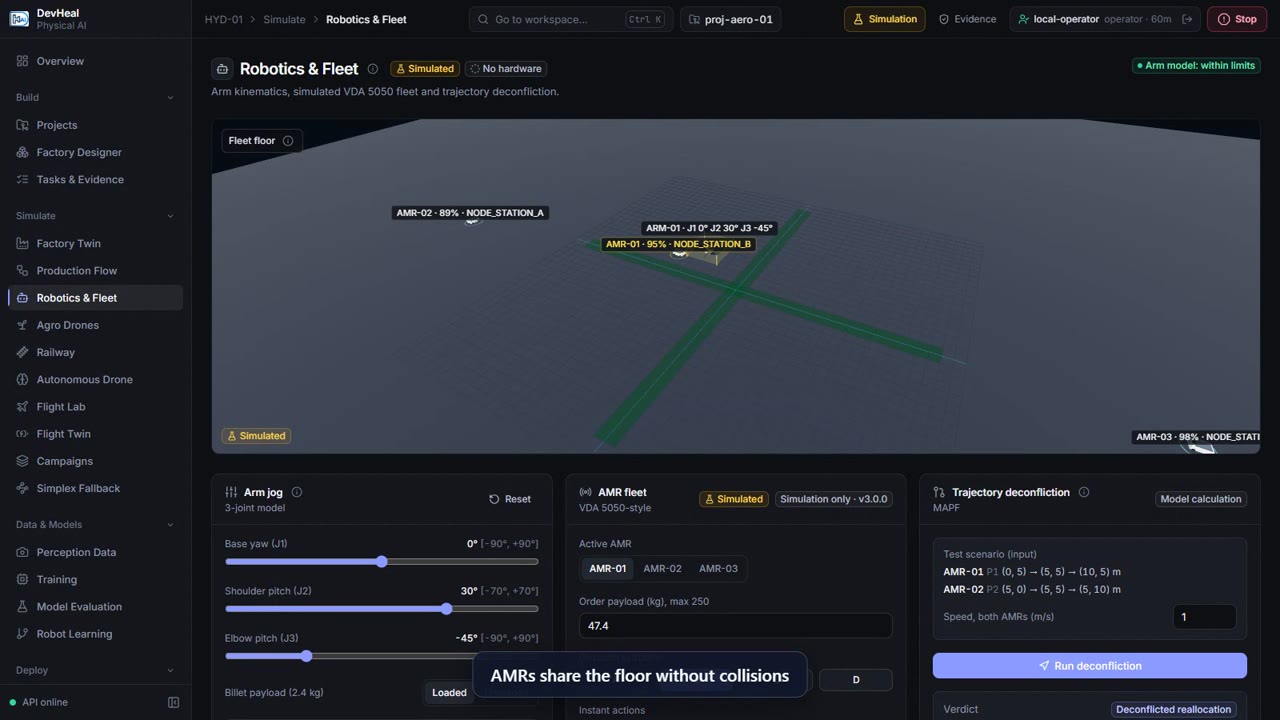Navigate to Simulate in the breadcrumb
The image size is (1280, 720).
click(284, 19)
